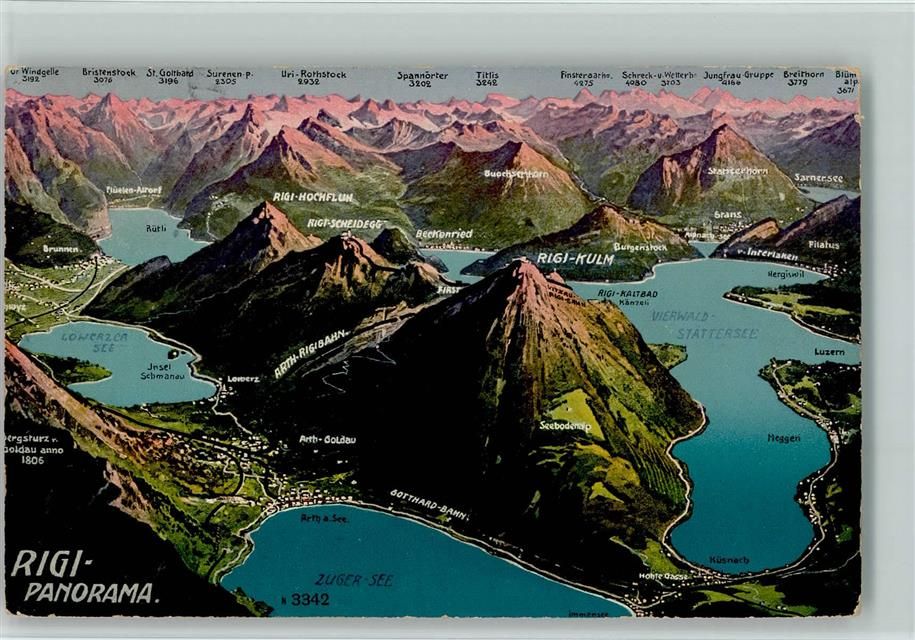915x640 pixels.
Task: Click the Bristenstock 3076 peak label
Action: click(109, 76)
